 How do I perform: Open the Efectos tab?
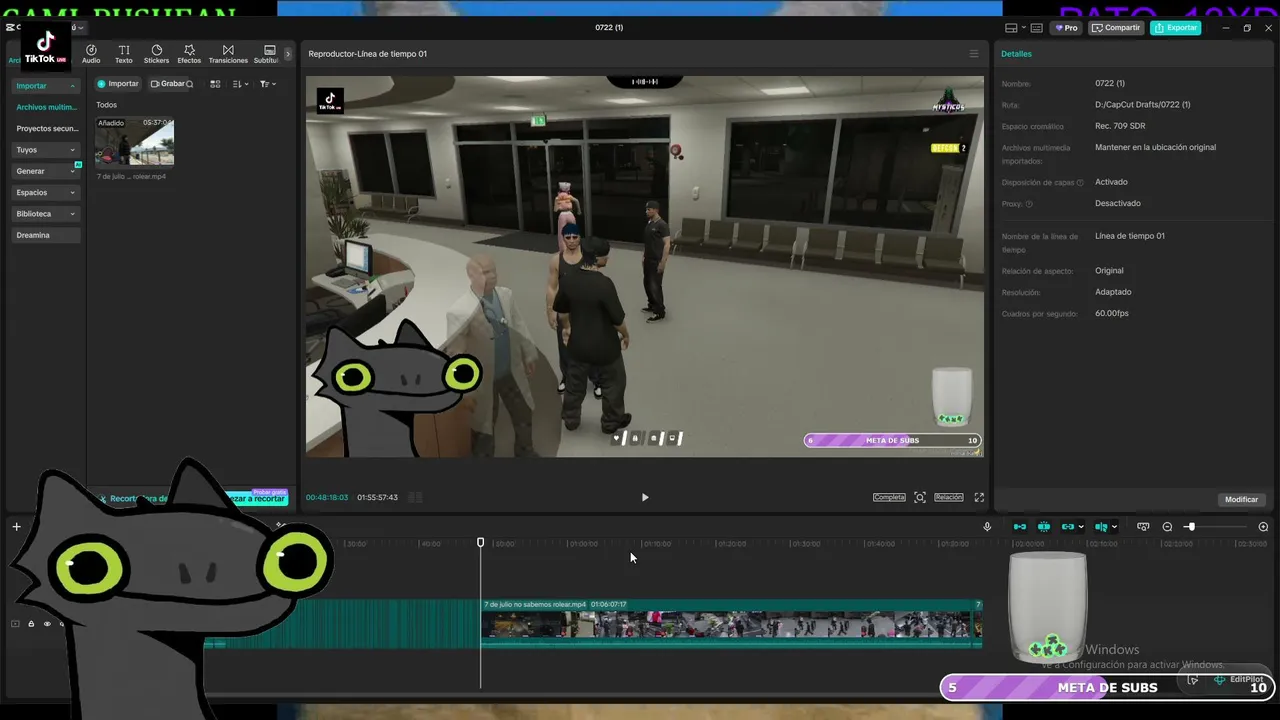189,54
